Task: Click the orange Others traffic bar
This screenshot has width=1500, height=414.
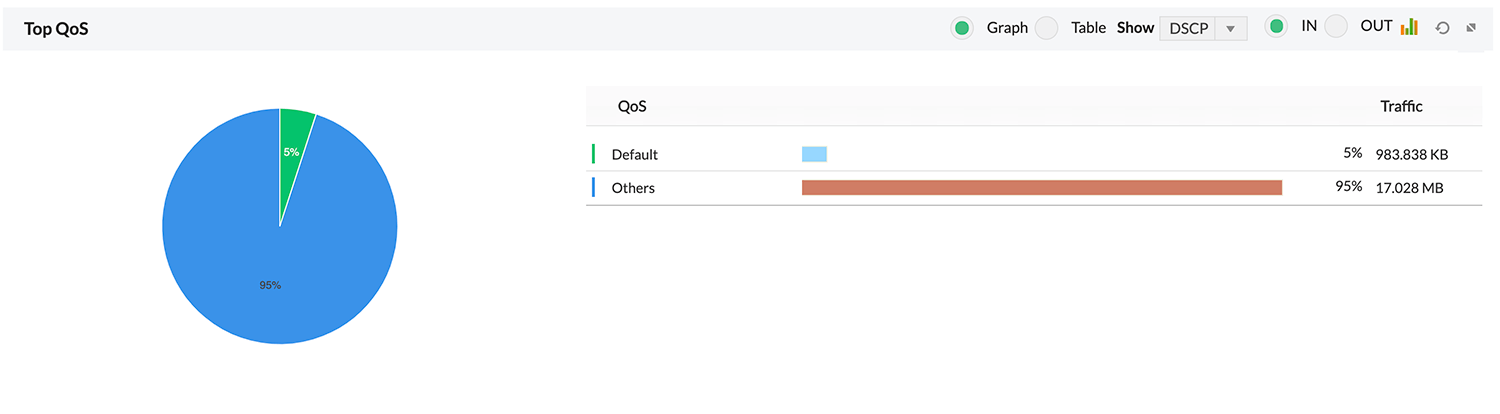Action: tap(1041, 187)
